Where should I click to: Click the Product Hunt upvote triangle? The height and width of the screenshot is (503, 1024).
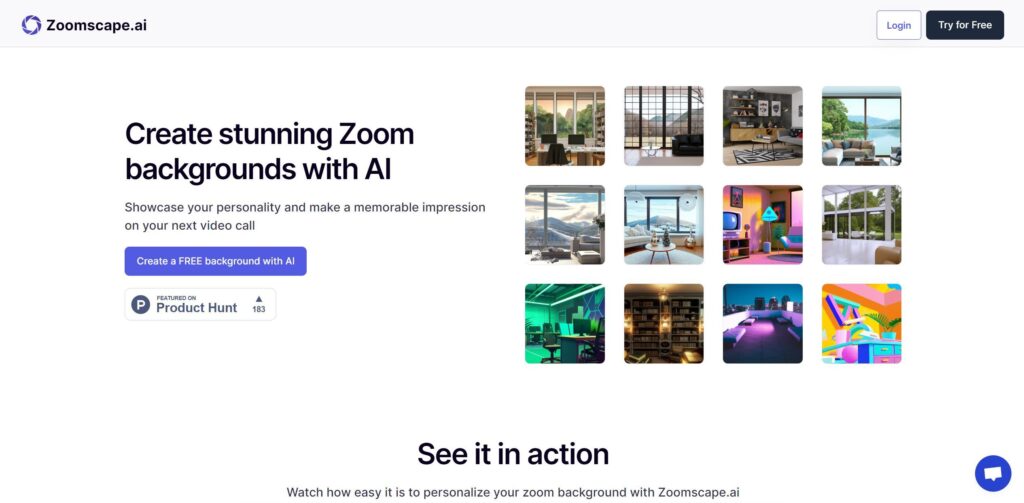click(x=259, y=299)
